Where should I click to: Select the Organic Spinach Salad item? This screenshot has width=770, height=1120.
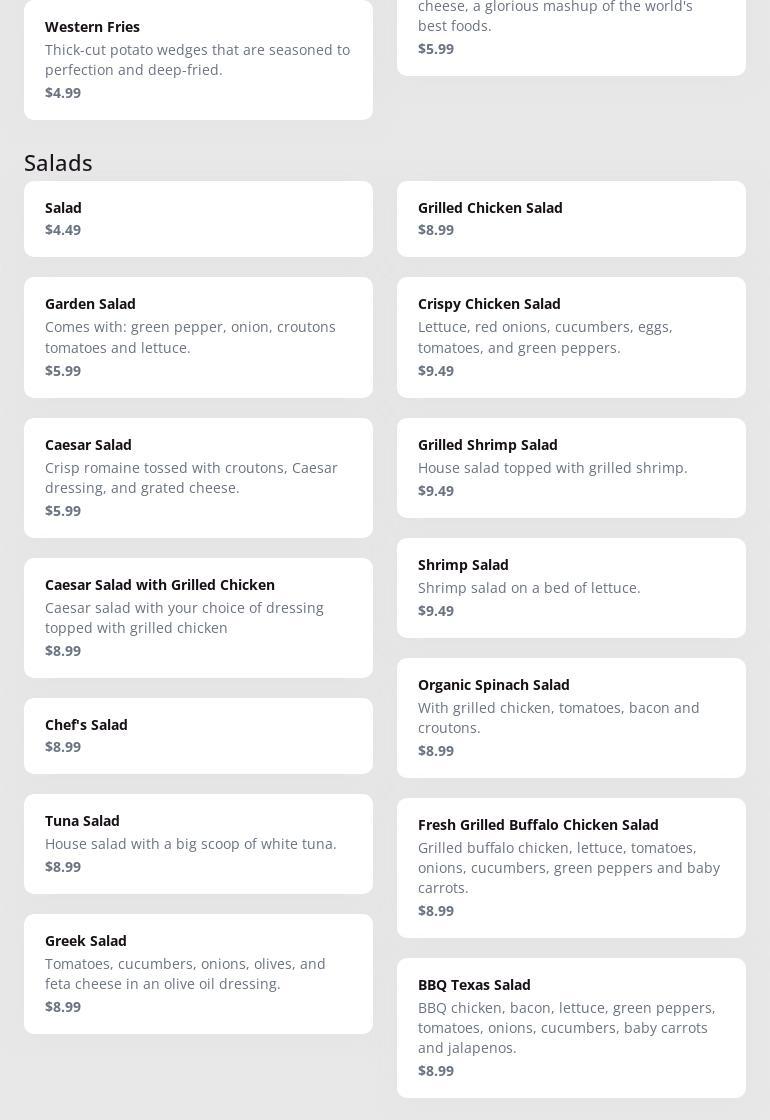click(x=571, y=717)
